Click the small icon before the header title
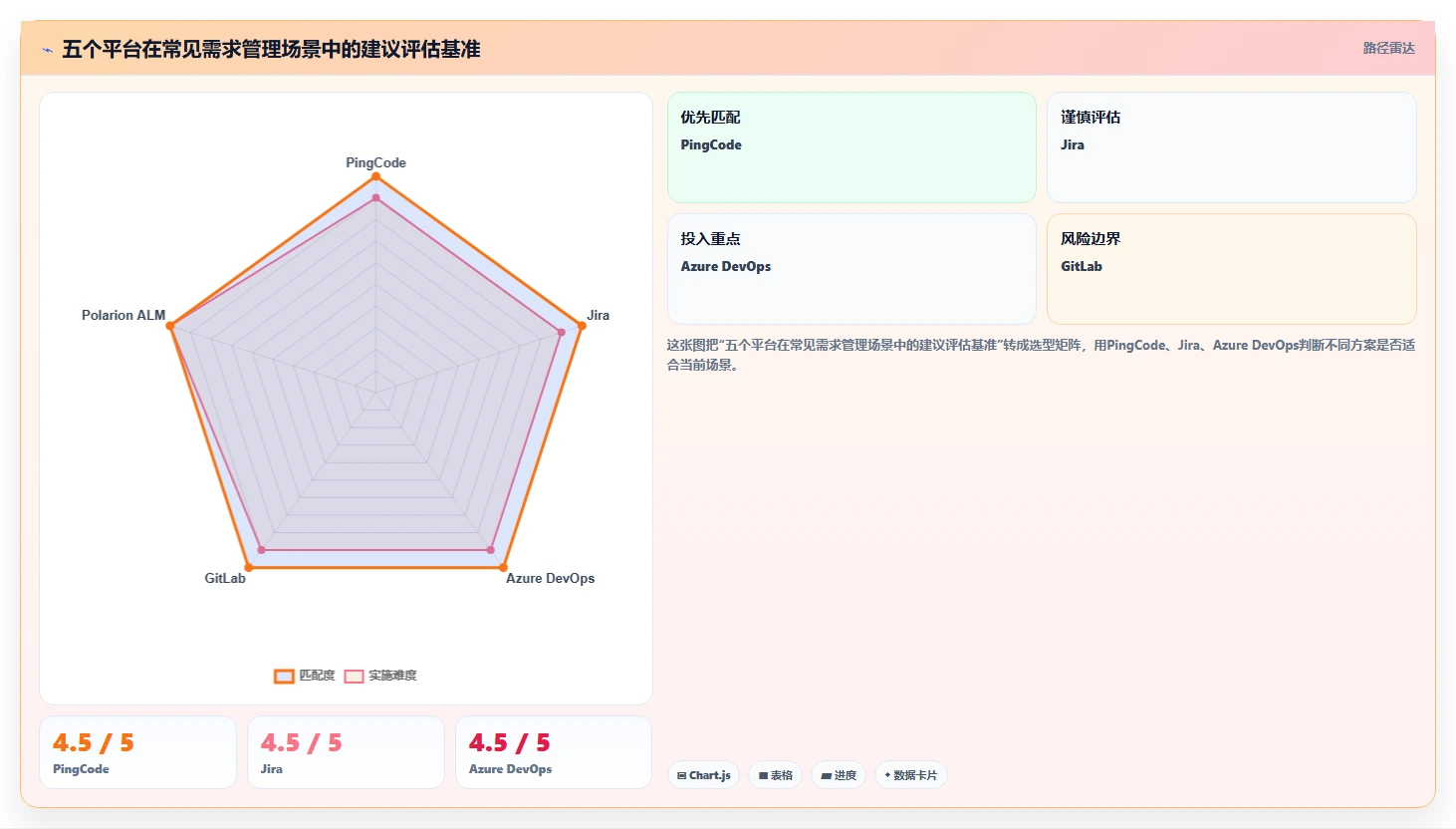 coord(47,50)
